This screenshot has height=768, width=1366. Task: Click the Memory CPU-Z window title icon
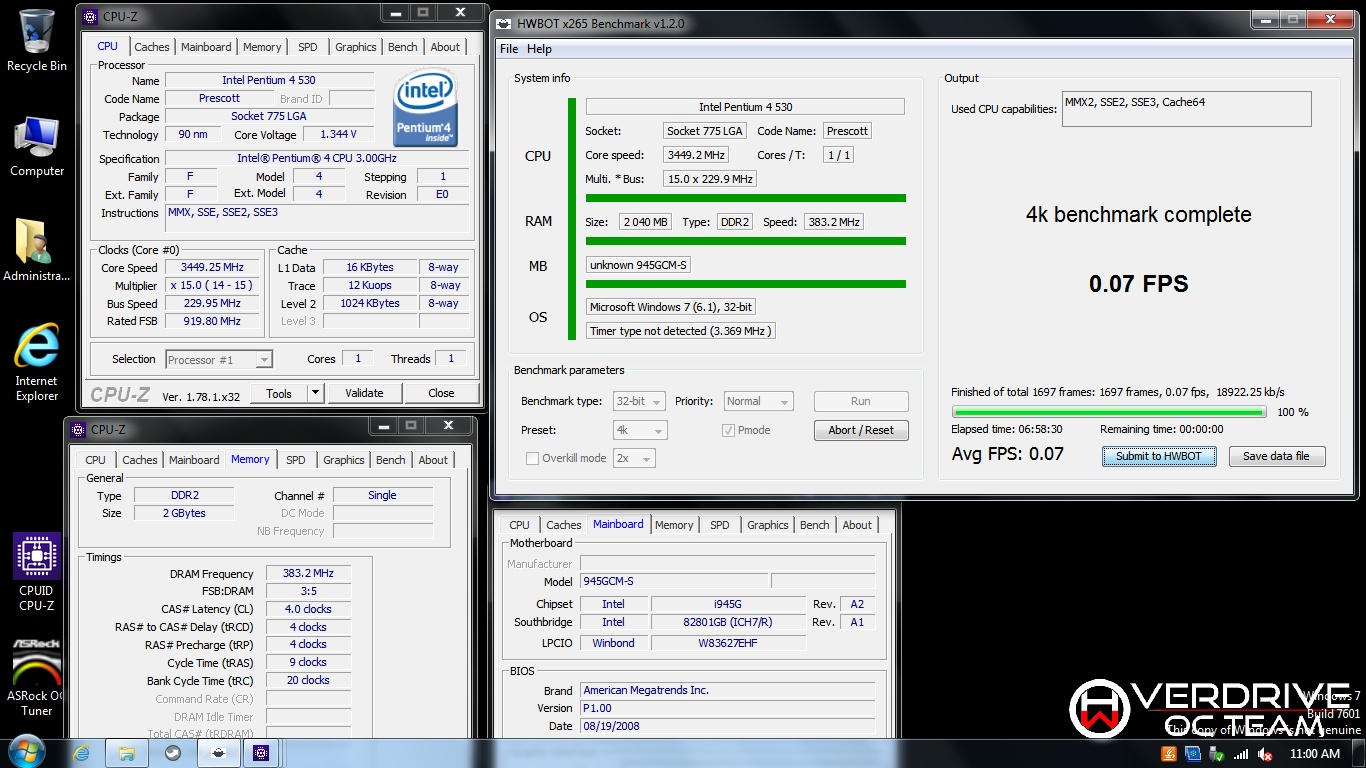(x=79, y=430)
